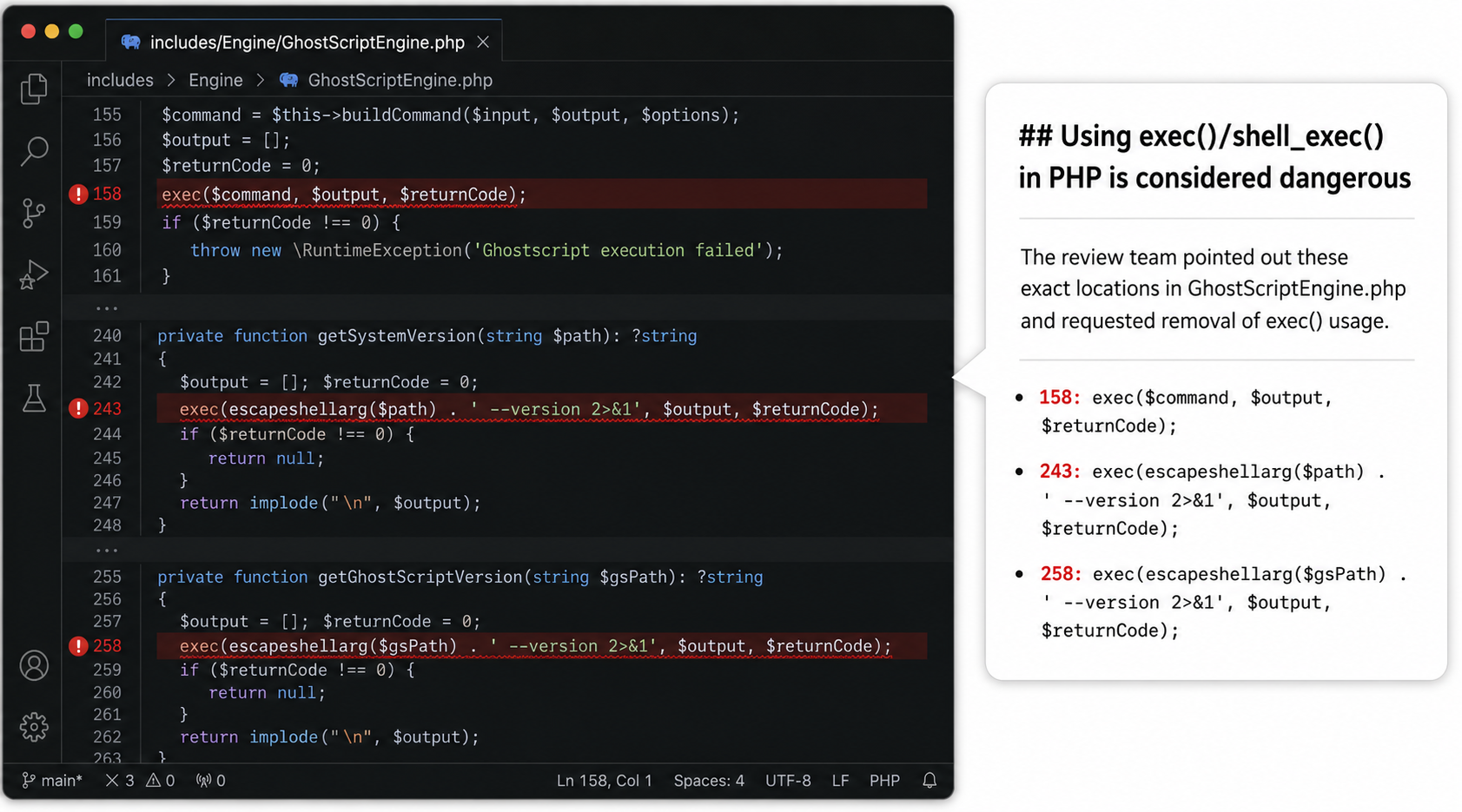The width and height of the screenshot is (1462, 812).
Task: Click the main* branch in status bar
Action: 52,781
